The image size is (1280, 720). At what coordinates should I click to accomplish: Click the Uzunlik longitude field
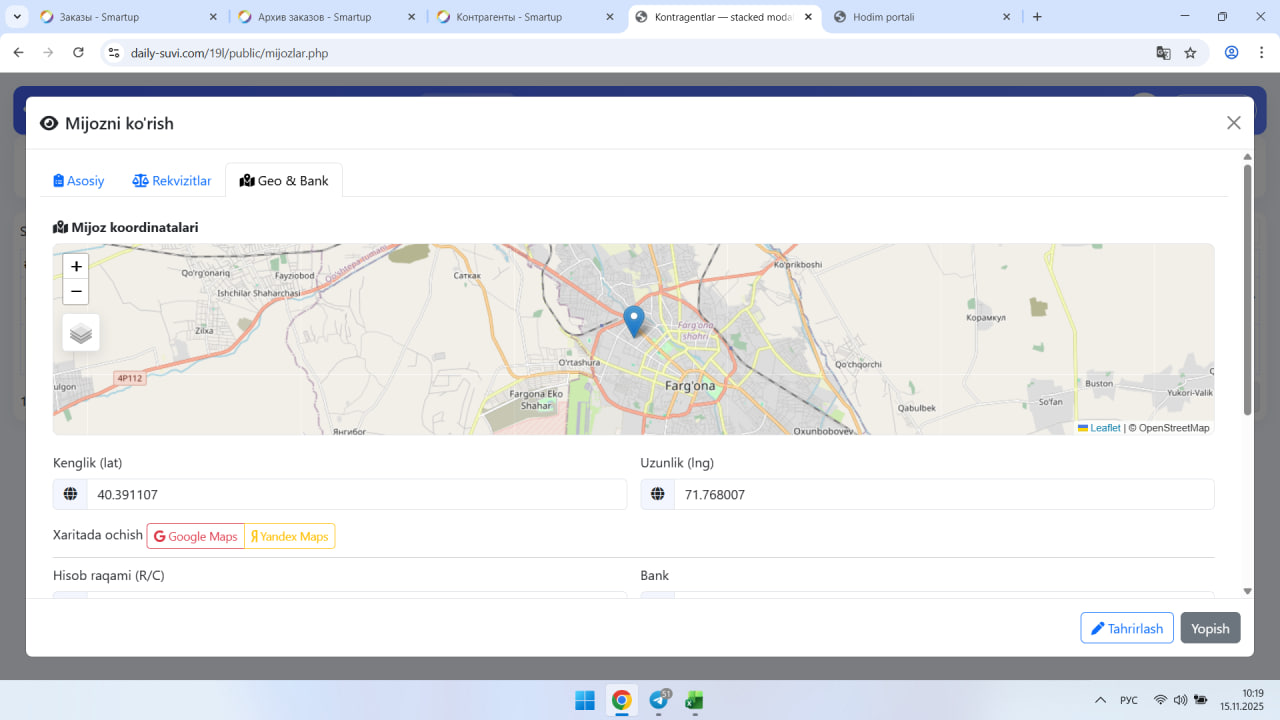point(943,495)
